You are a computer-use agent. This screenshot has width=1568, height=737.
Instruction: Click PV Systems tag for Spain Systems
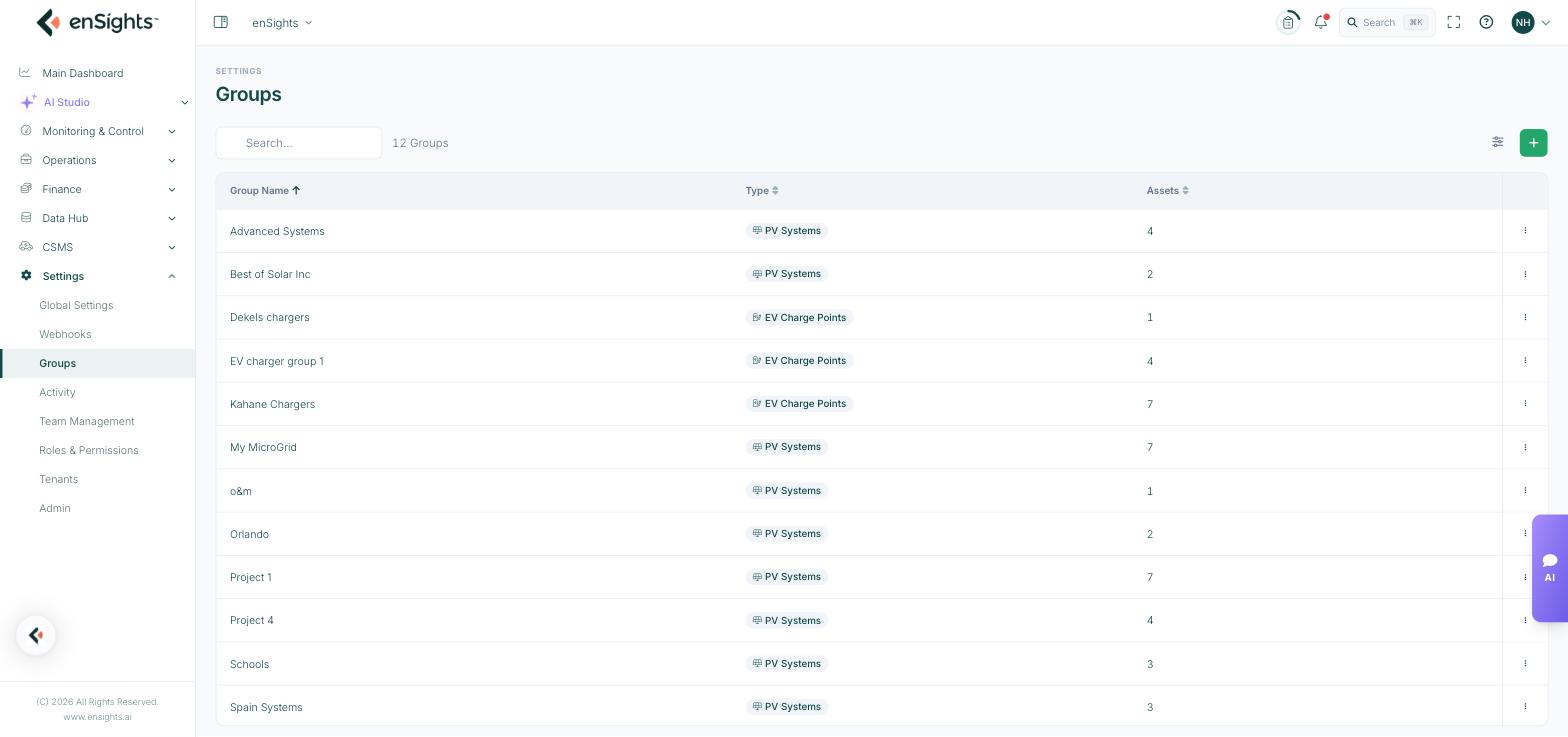[787, 707]
